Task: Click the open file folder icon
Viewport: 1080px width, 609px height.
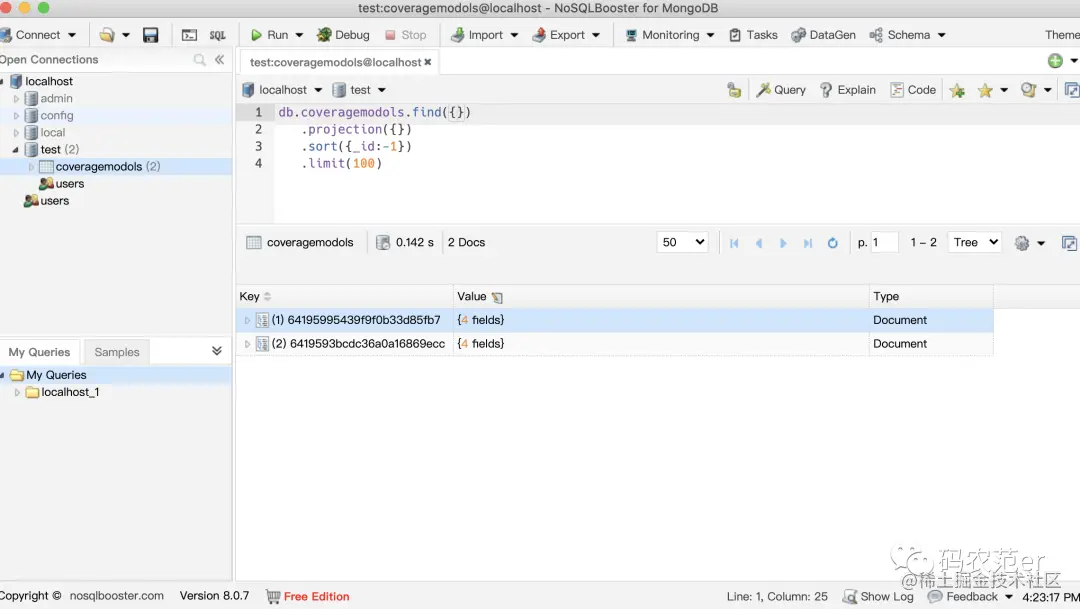Action: click(x=107, y=35)
